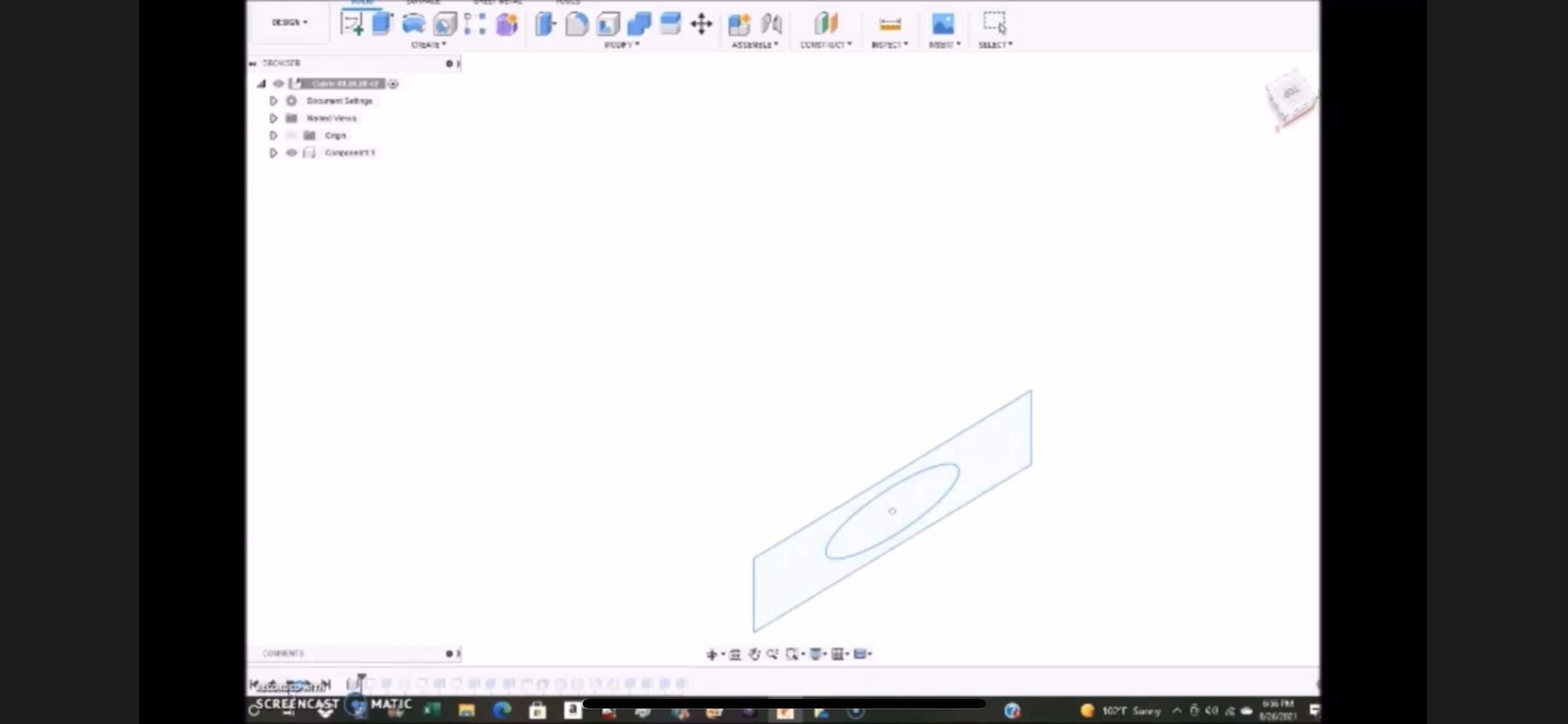1568x724 pixels.
Task: Select the Fillet tool
Action: point(577,24)
